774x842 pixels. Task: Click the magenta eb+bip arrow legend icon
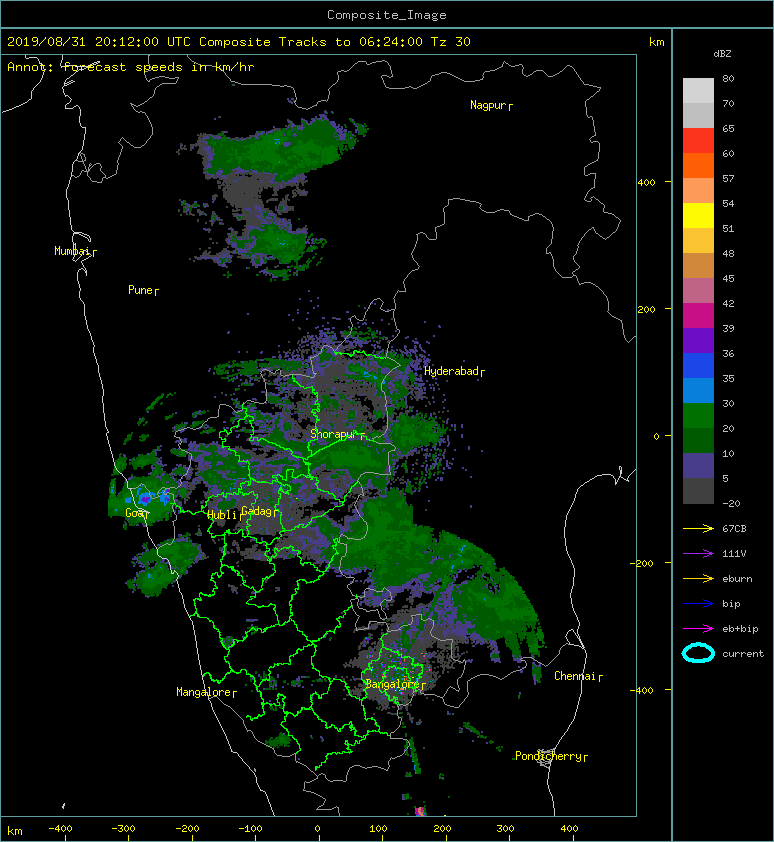pos(698,629)
